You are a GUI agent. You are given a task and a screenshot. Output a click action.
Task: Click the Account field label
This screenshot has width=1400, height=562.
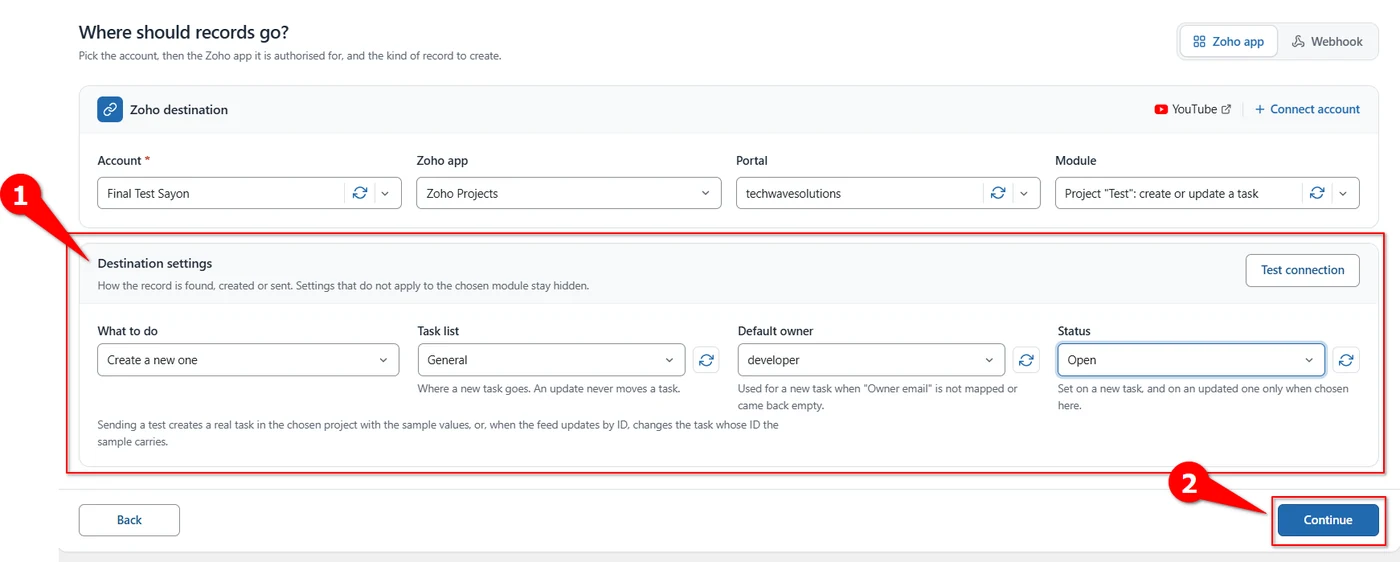(x=124, y=160)
